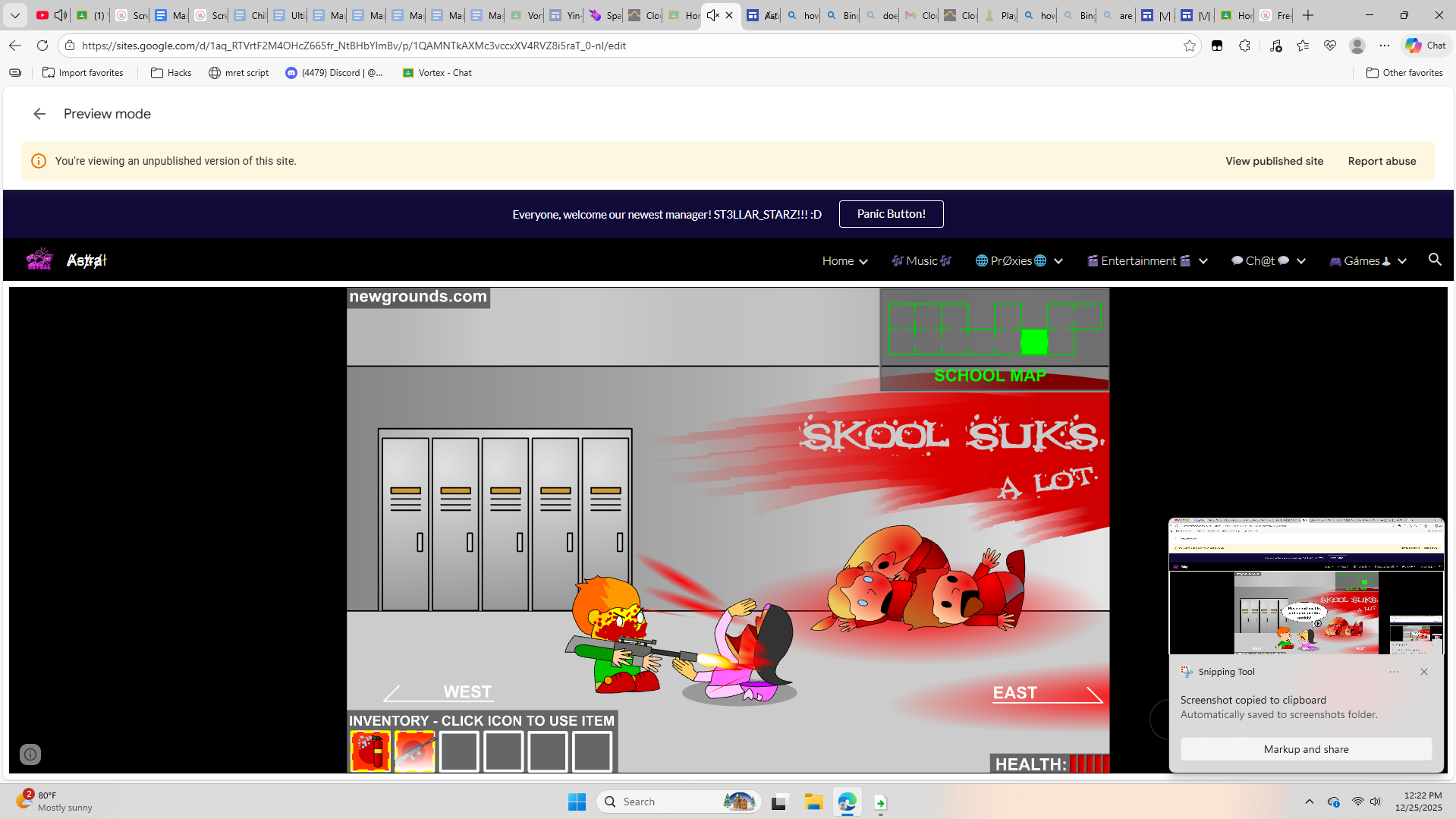The height and width of the screenshot is (819, 1456).
Task: Mute the YouTube tab audio icon
Action: [x=60, y=15]
